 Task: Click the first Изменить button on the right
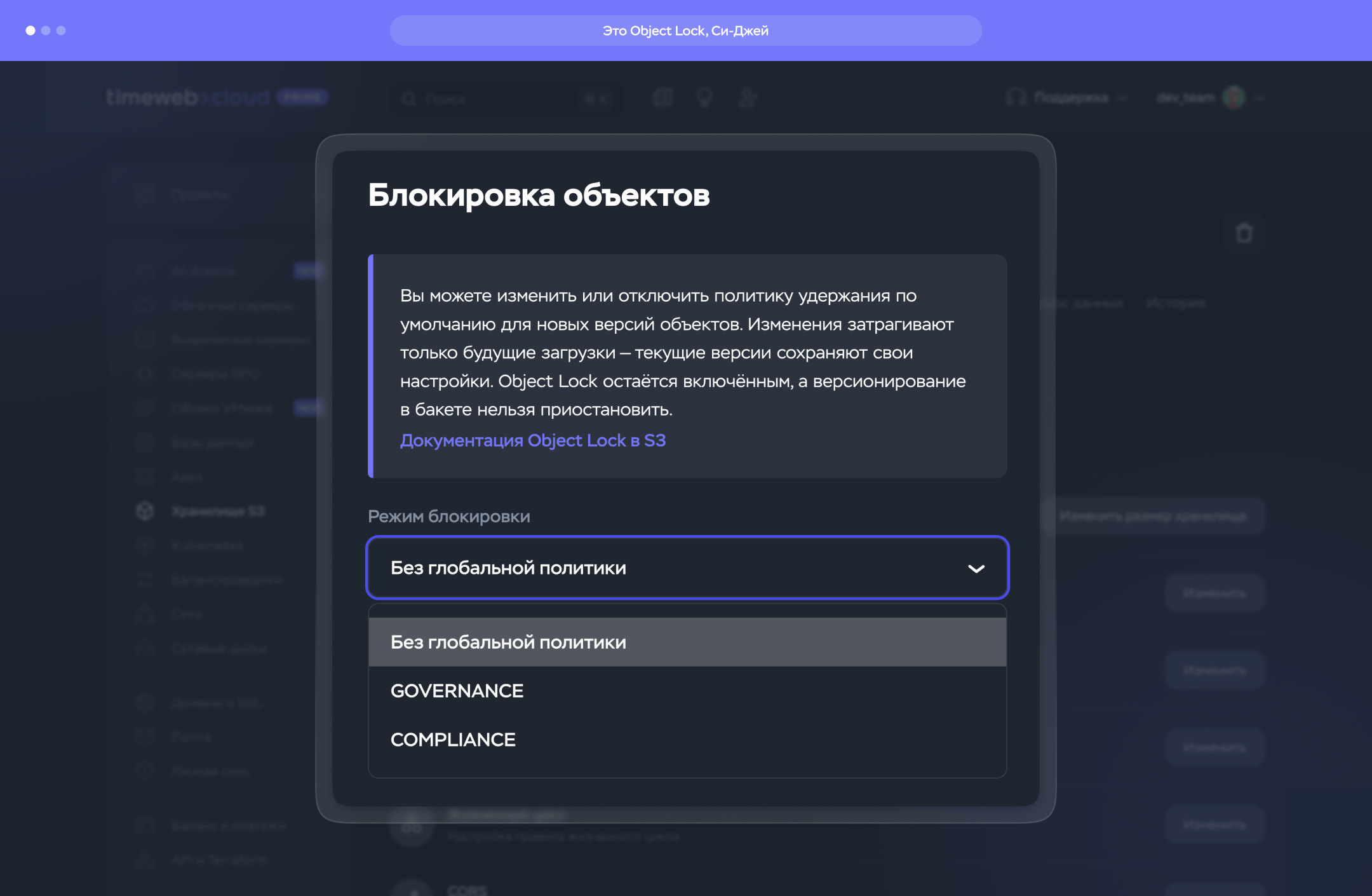click(x=1214, y=594)
